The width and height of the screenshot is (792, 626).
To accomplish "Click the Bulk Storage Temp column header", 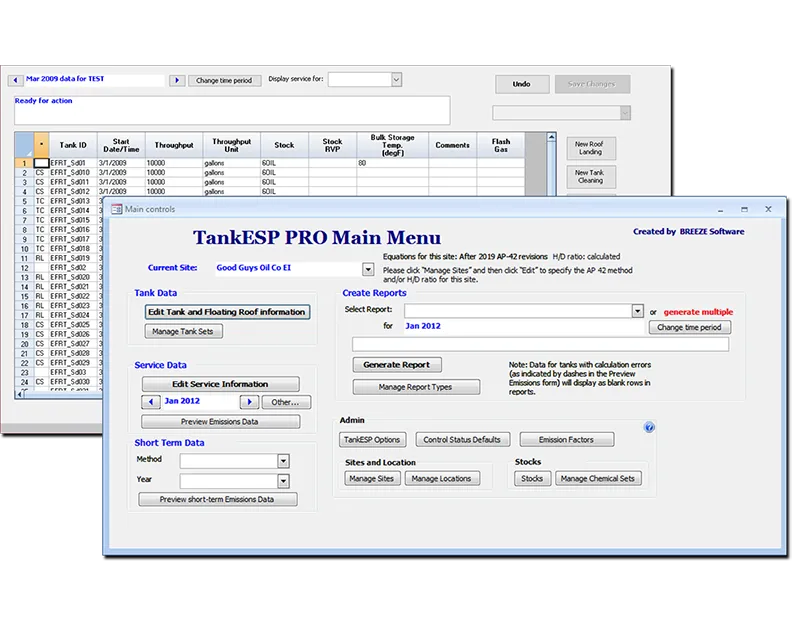I will [x=392, y=146].
